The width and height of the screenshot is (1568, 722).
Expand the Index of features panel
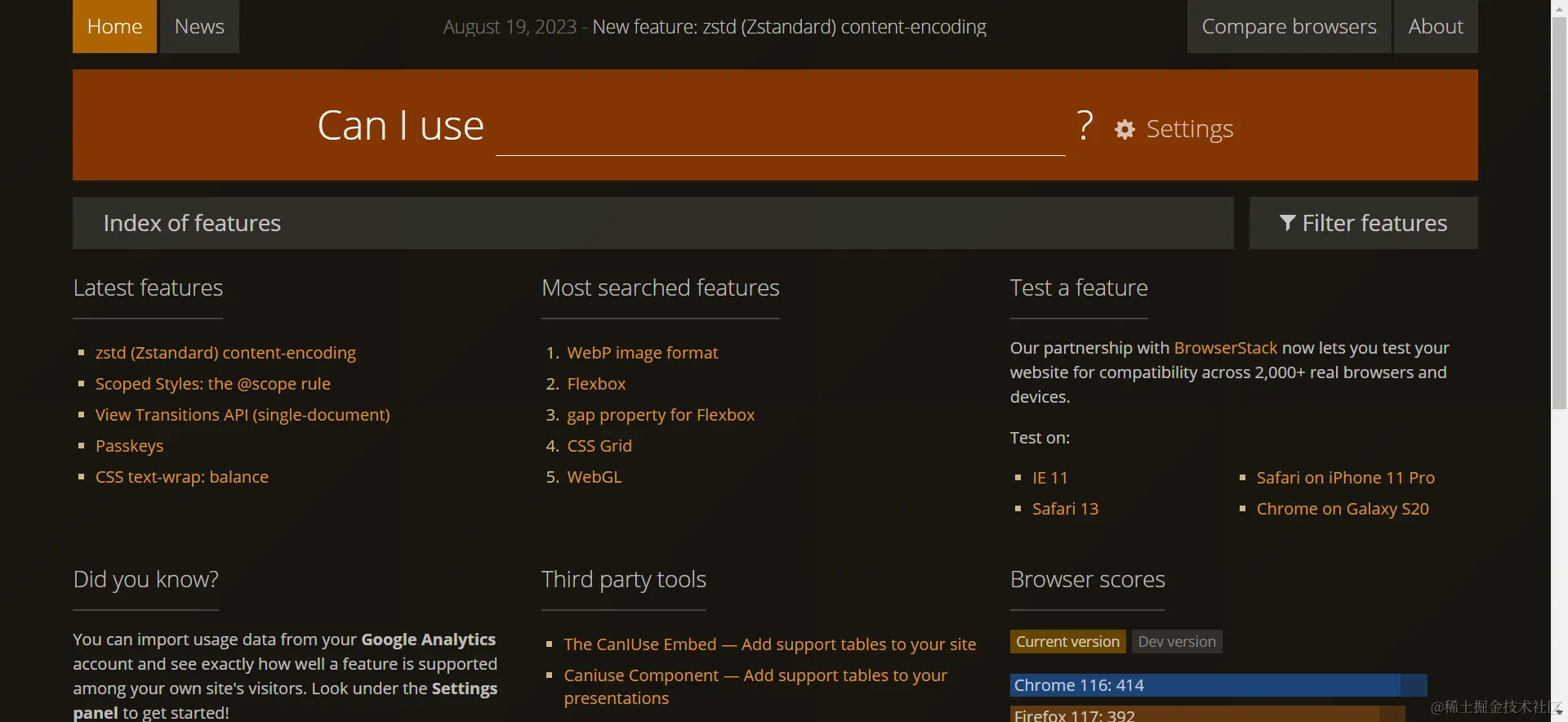653,223
